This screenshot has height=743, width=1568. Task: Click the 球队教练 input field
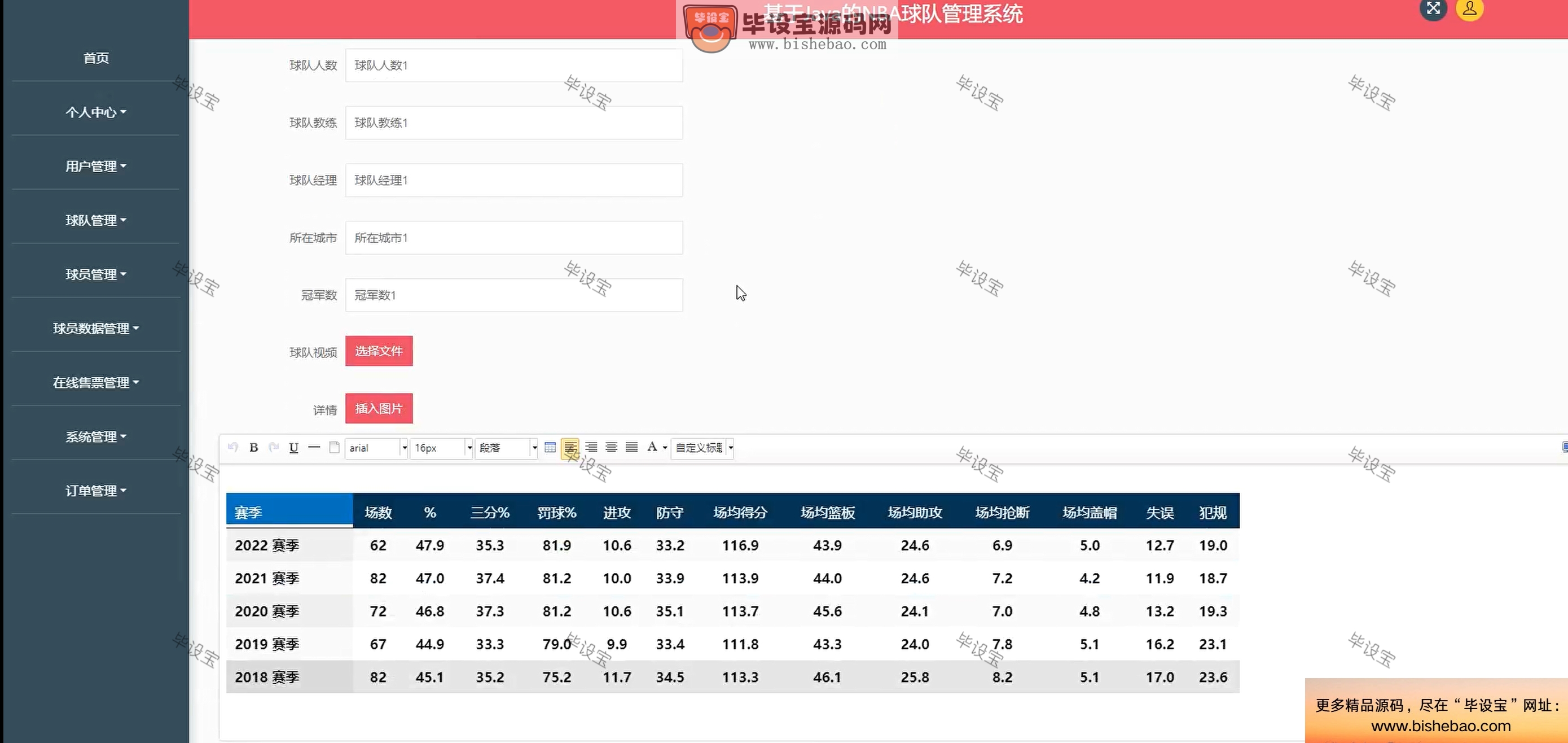(x=514, y=123)
